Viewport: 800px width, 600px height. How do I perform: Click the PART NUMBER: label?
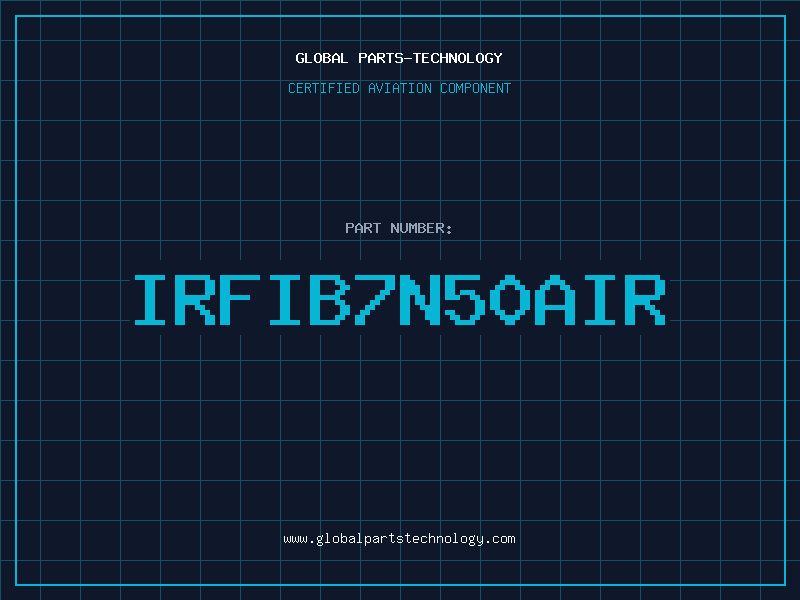(399, 228)
